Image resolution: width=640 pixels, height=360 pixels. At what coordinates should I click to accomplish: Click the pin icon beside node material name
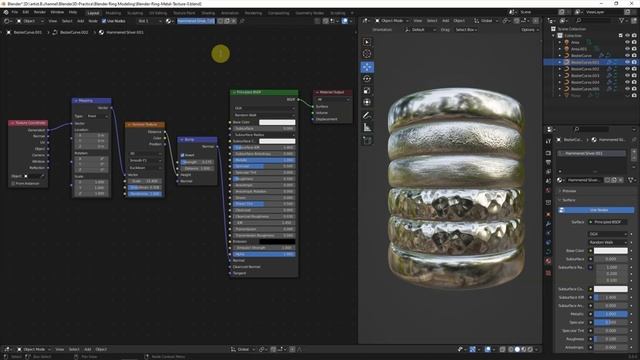click(242, 21)
